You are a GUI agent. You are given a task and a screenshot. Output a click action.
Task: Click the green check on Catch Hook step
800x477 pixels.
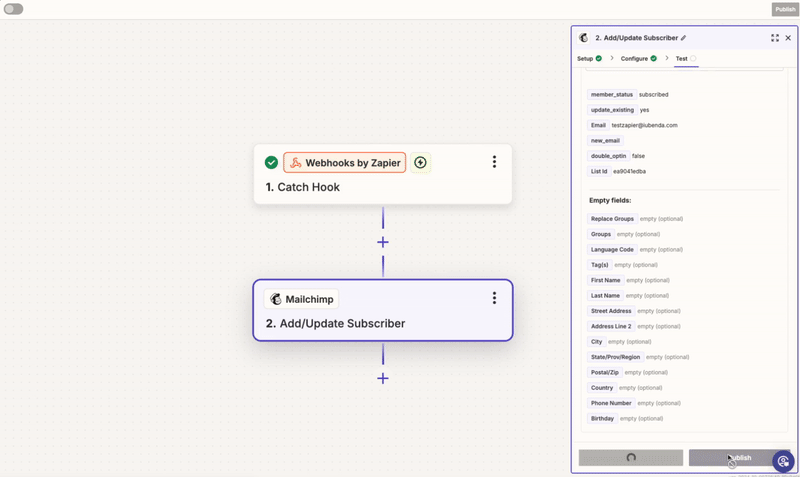coord(271,163)
